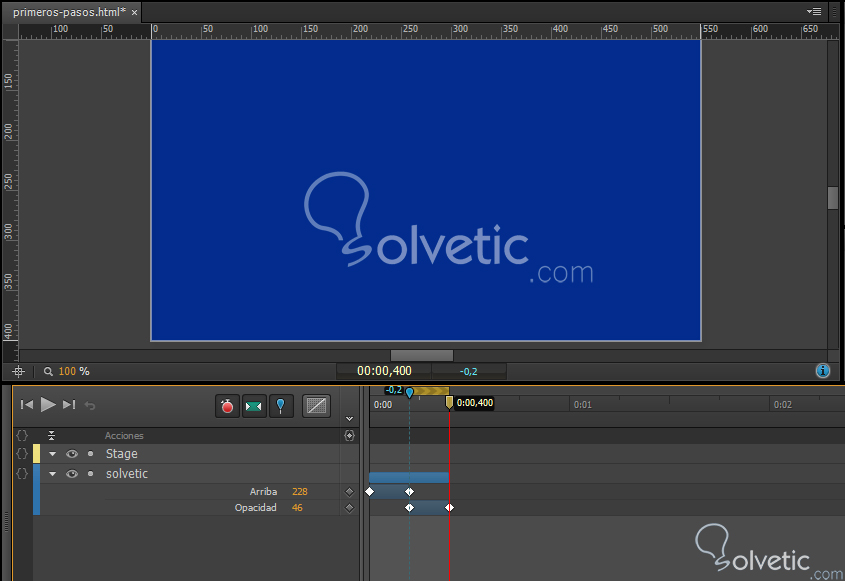The height and width of the screenshot is (581, 845).
Task: Open the panel options menu at top right
Action: point(814,11)
